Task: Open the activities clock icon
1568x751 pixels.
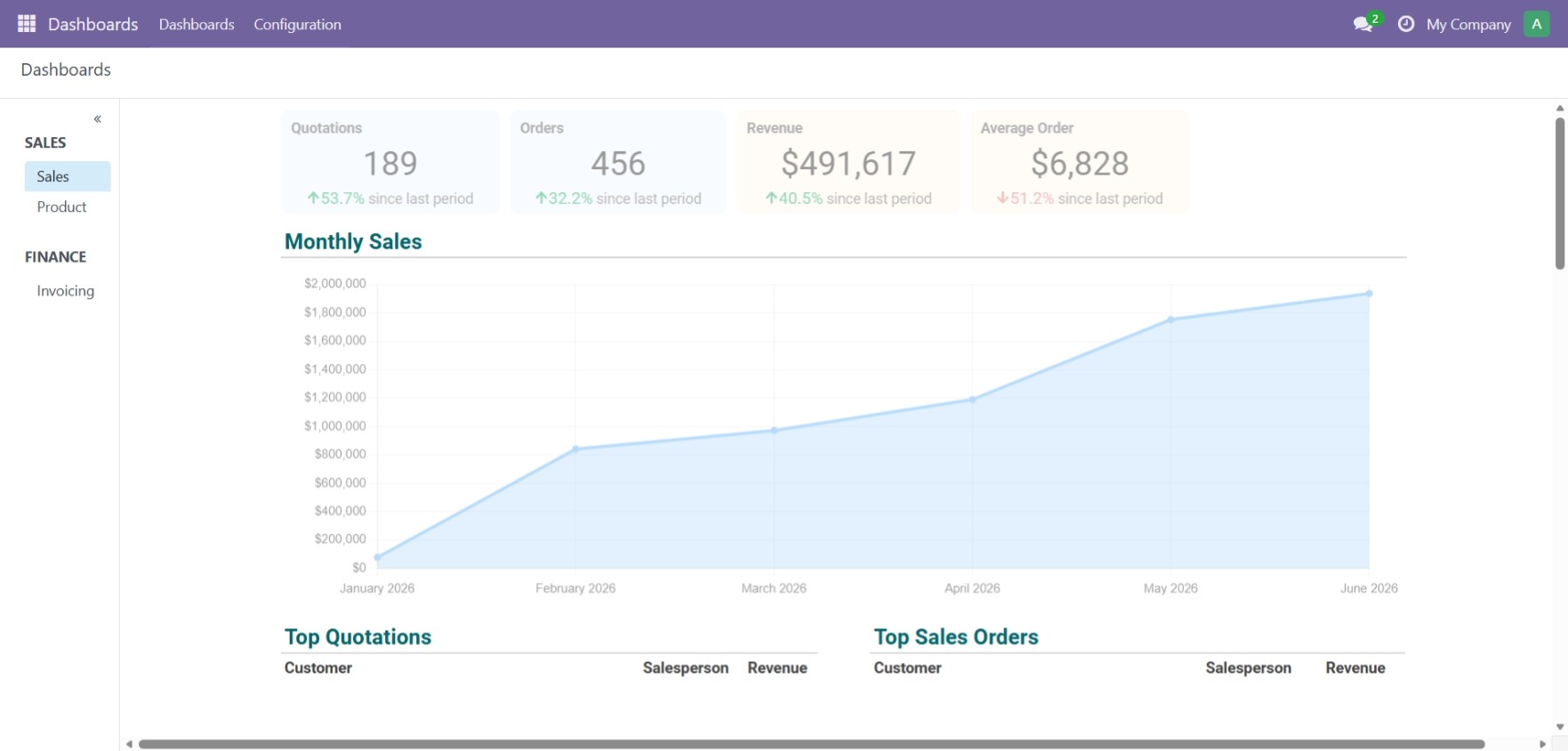Action: (1406, 24)
